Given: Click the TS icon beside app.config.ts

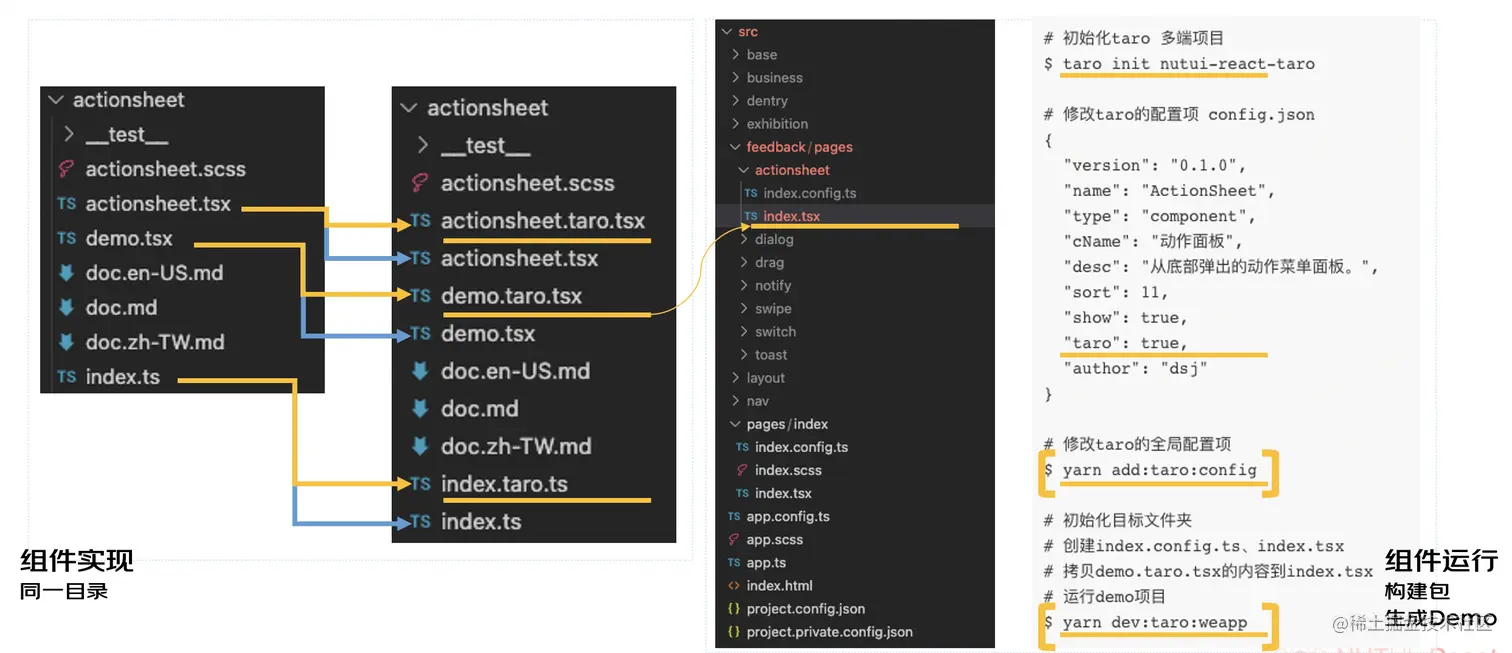Looking at the screenshot, I should [x=734, y=517].
